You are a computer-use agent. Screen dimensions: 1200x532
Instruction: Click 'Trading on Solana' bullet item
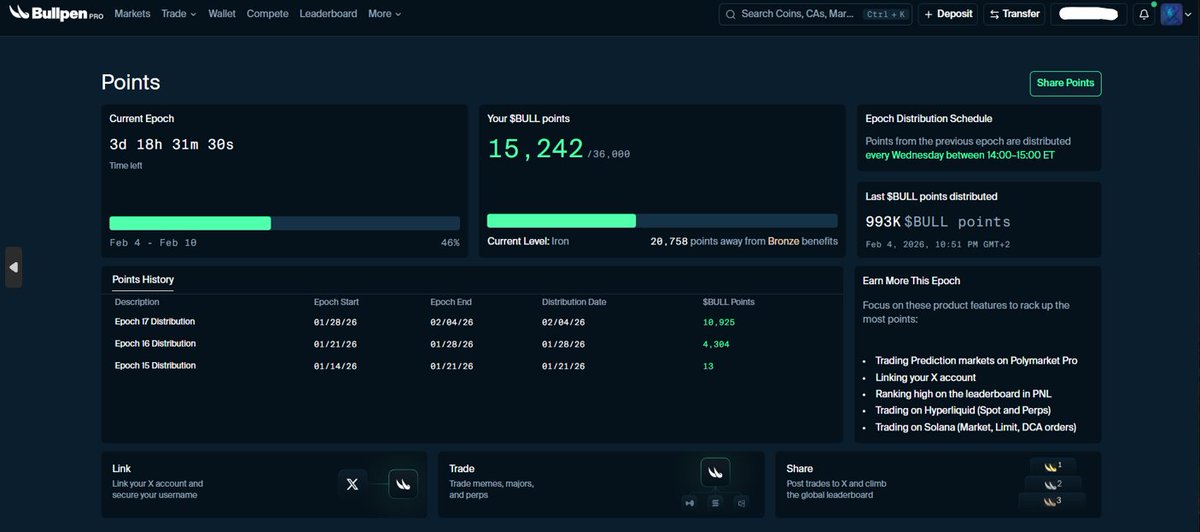click(x=975, y=427)
